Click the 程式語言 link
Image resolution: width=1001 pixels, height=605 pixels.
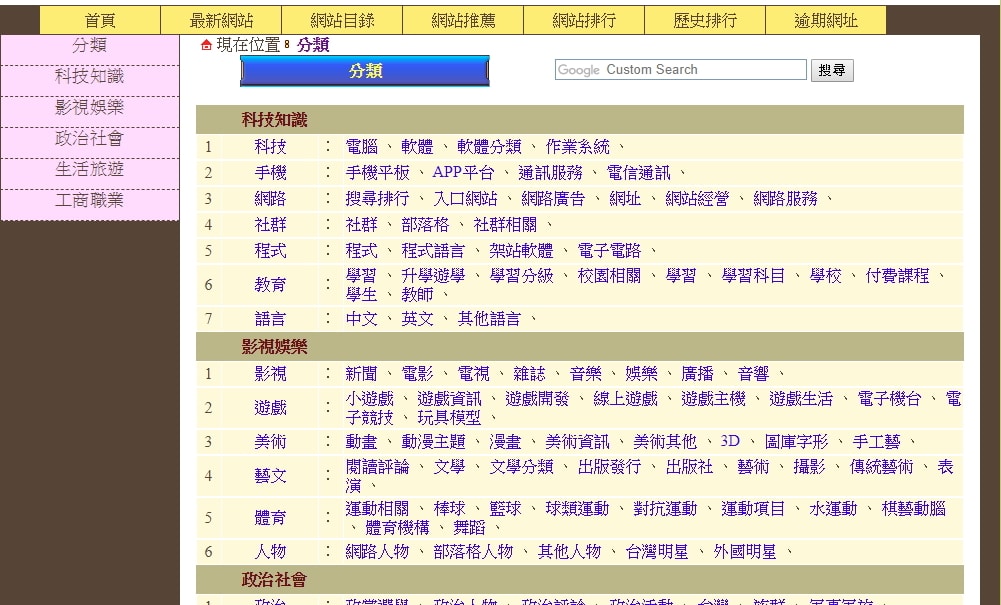point(433,251)
